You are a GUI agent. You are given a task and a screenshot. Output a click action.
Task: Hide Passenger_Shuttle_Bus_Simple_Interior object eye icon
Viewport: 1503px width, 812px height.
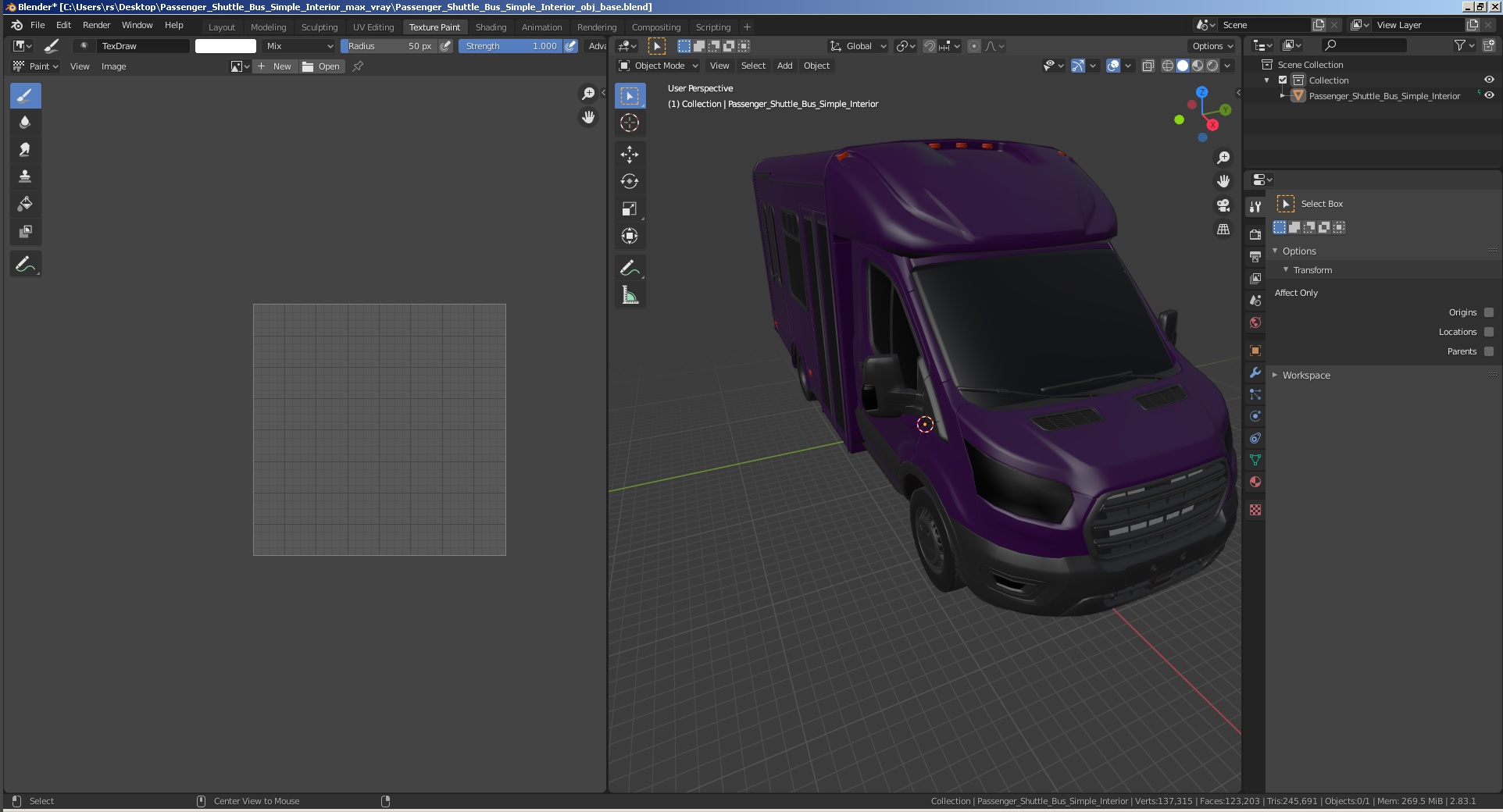(1489, 95)
